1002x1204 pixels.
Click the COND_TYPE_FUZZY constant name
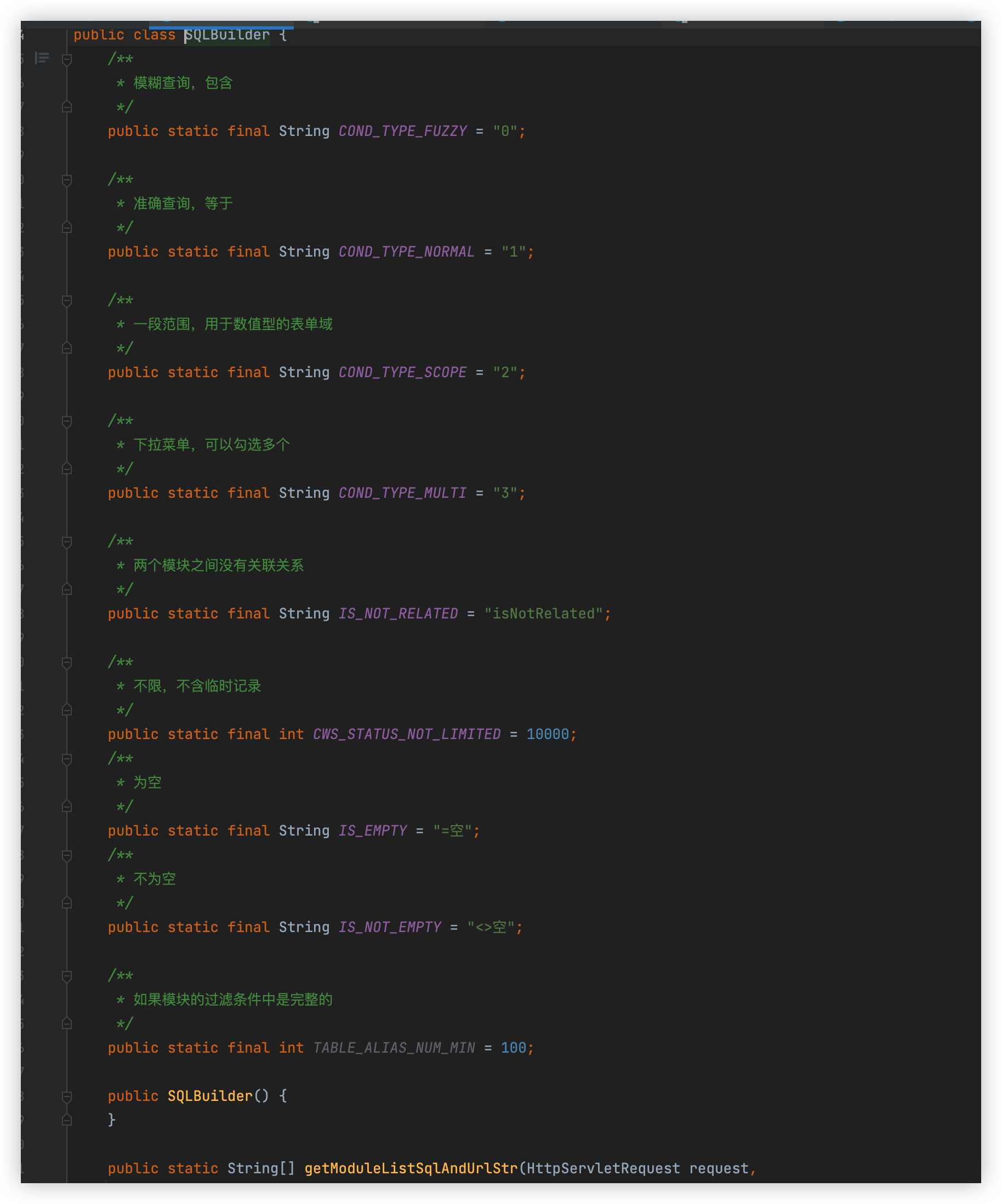coord(402,131)
